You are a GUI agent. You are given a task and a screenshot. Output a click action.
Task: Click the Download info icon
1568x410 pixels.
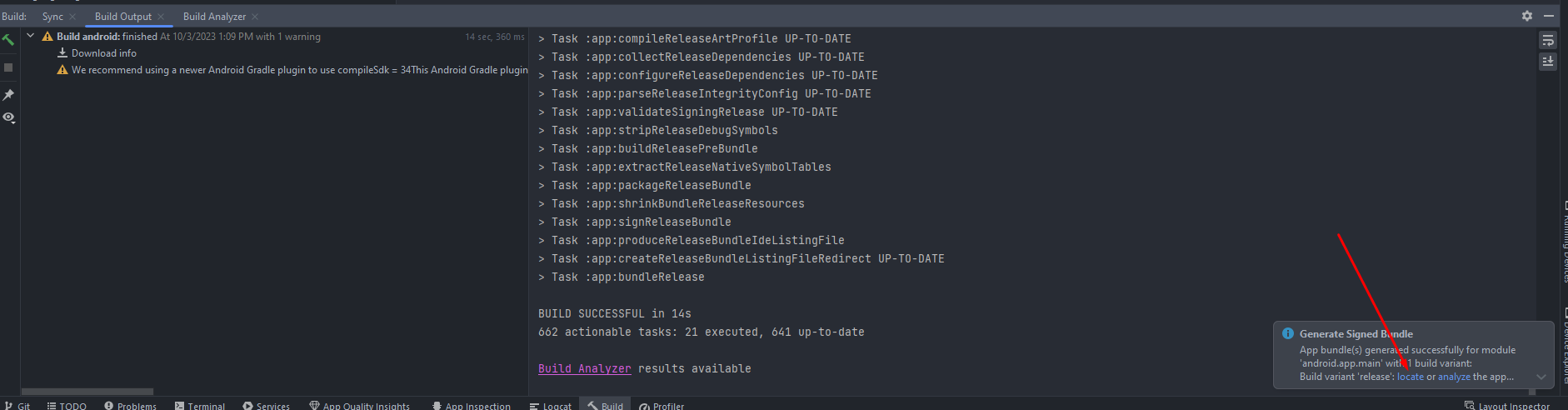[x=62, y=52]
